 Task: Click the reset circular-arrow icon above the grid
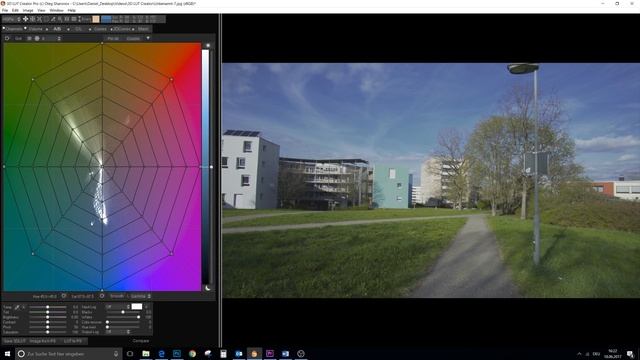(x=7, y=38)
